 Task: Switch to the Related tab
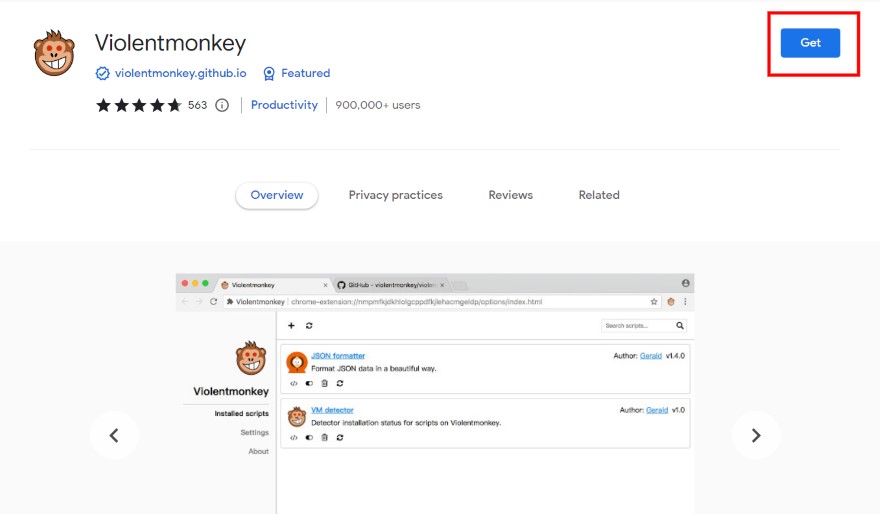click(x=599, y=195)
